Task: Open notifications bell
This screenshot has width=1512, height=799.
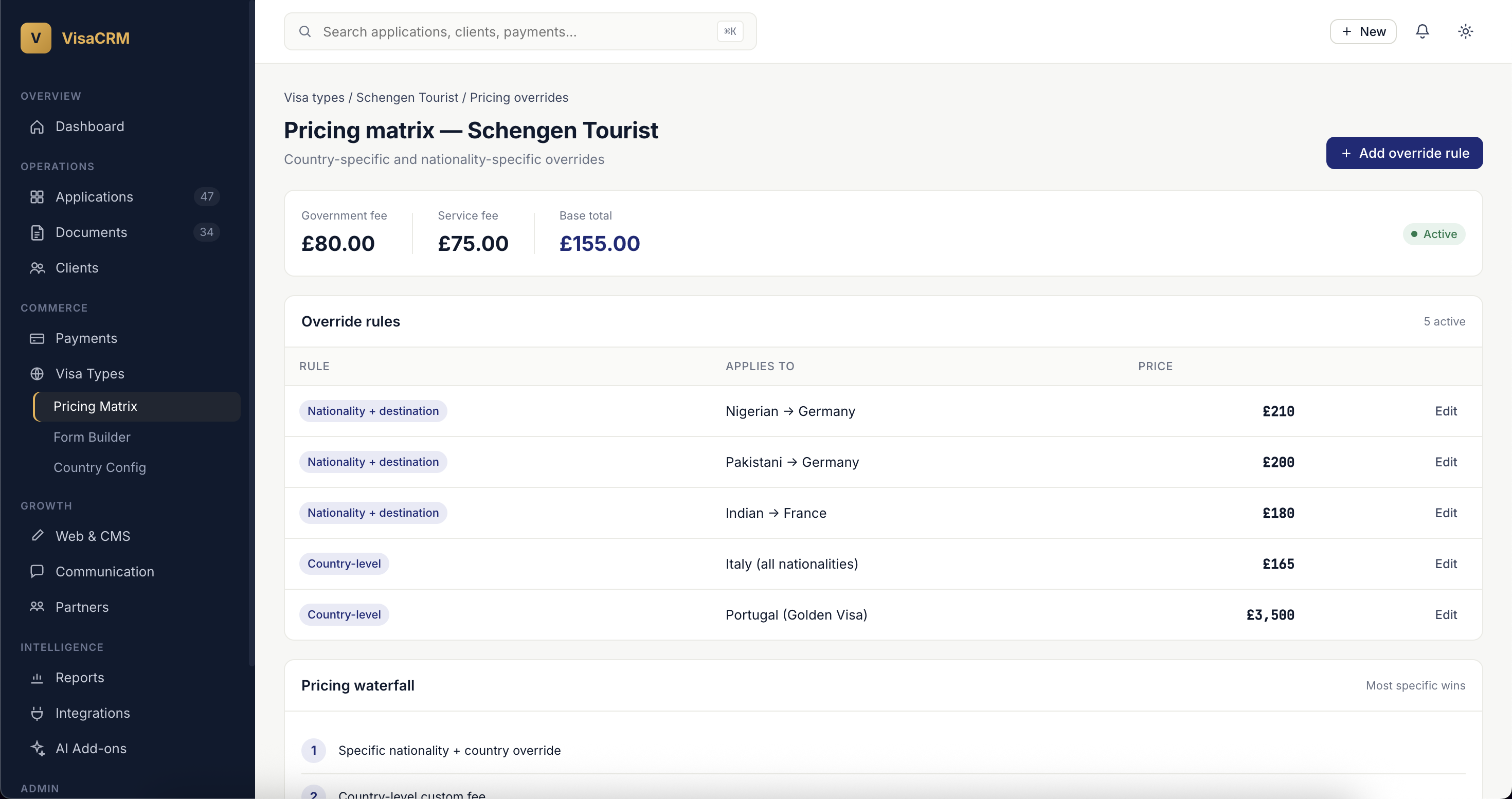Action: click(1421, 32)
